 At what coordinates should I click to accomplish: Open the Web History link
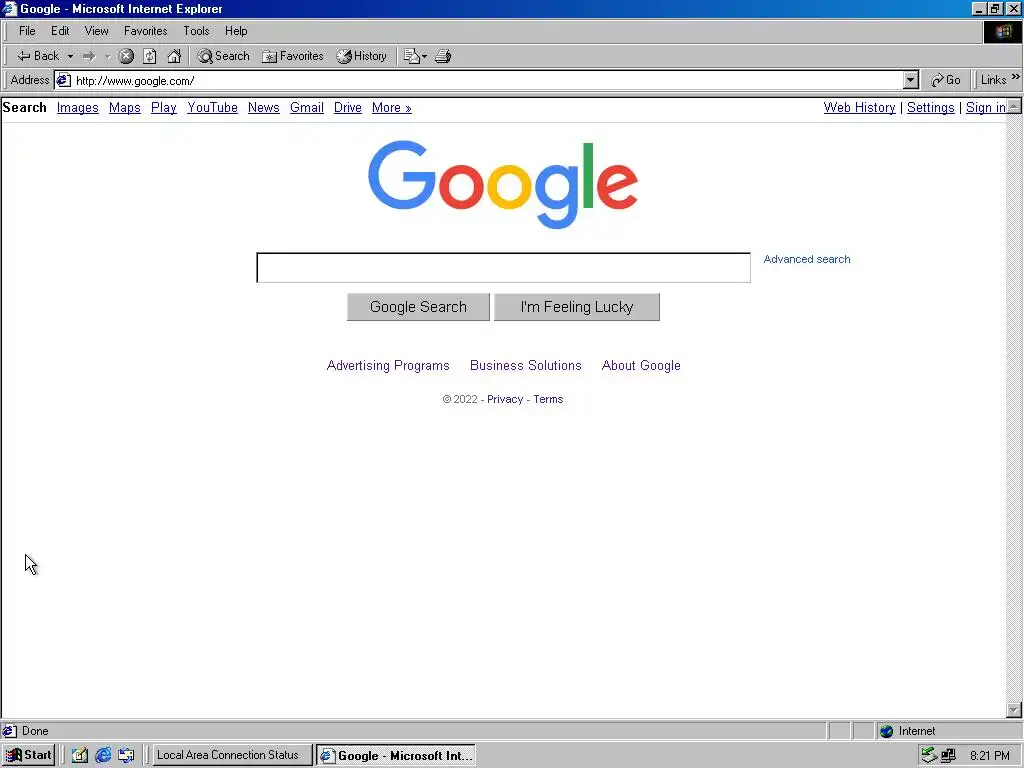(x=859, y=108)
